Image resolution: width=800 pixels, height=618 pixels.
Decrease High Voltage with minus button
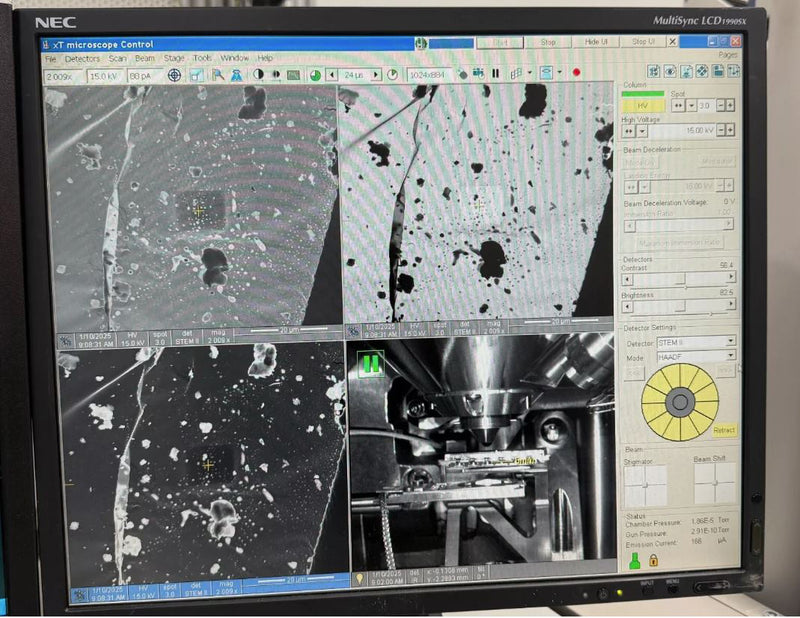(x=720, y=130)
